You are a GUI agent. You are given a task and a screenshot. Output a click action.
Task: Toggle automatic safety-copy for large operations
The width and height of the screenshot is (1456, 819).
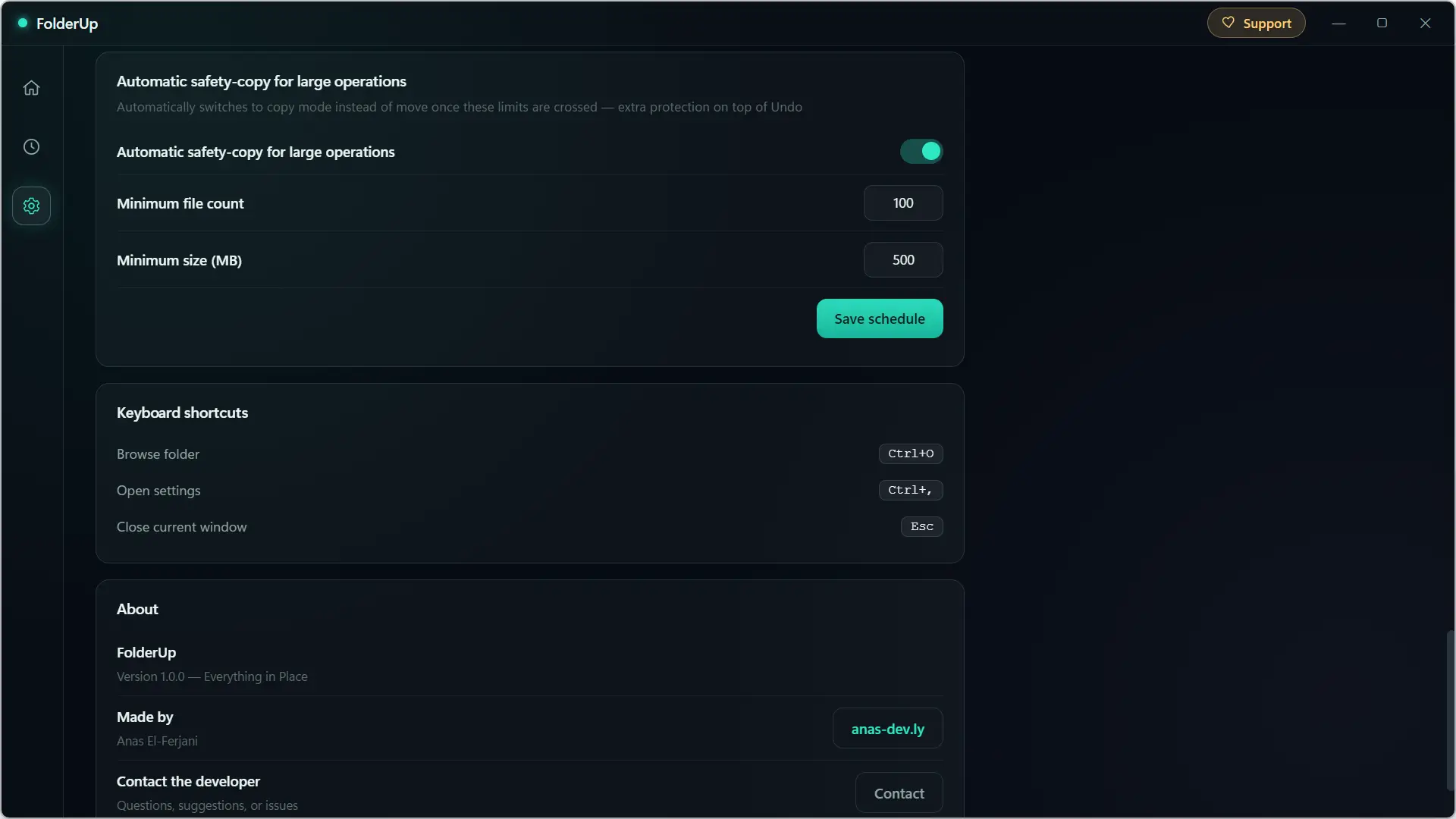[921, 152]
